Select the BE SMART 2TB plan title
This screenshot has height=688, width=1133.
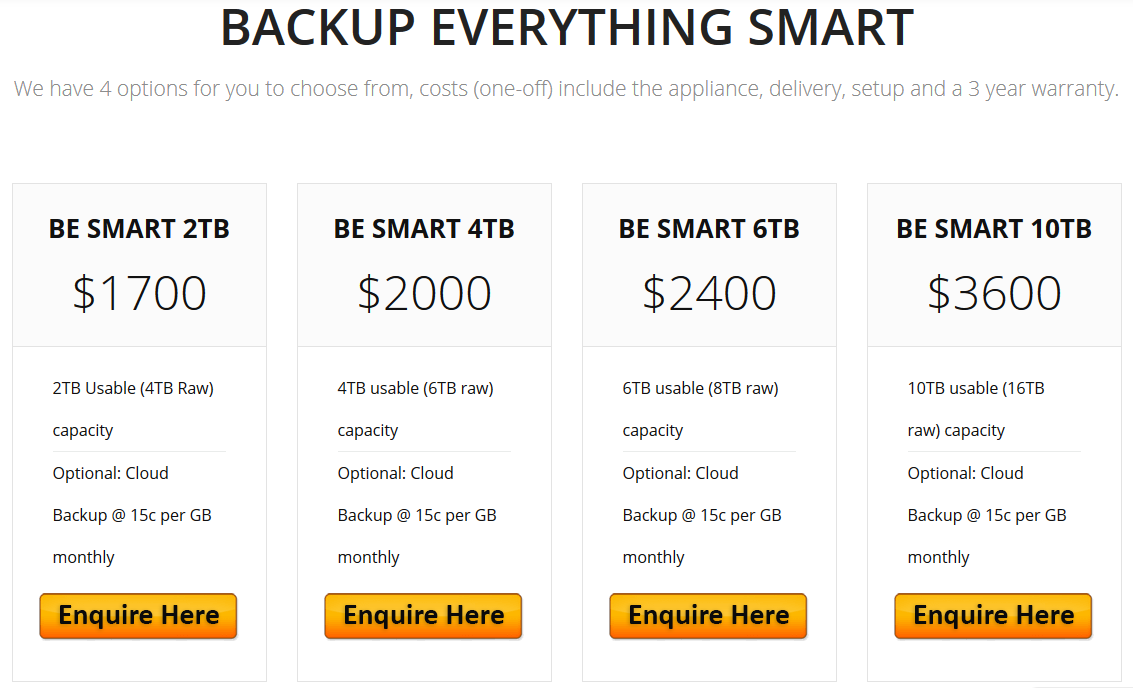139,229
